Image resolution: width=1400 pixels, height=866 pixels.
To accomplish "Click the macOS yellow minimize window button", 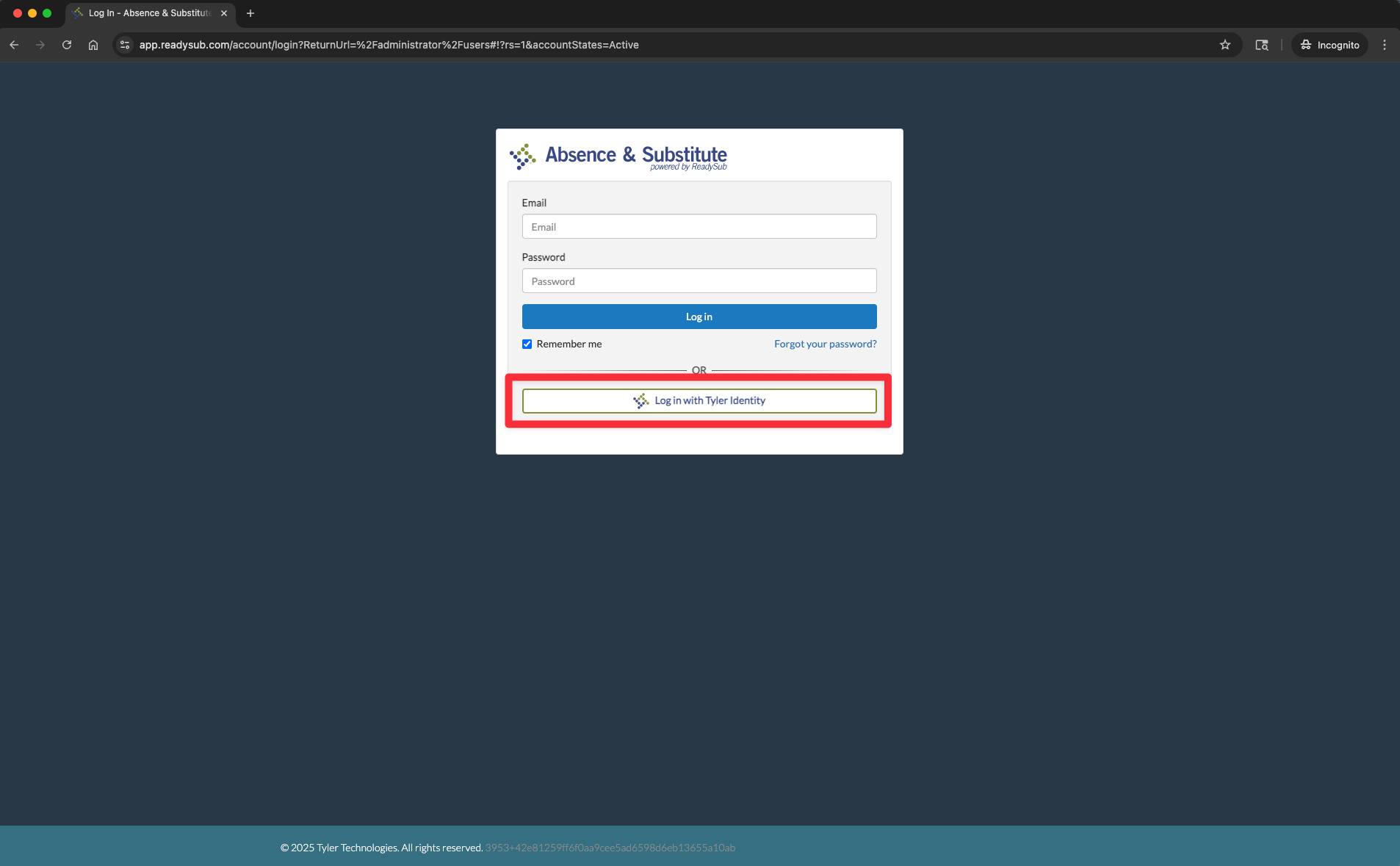I will coord(32,13).
